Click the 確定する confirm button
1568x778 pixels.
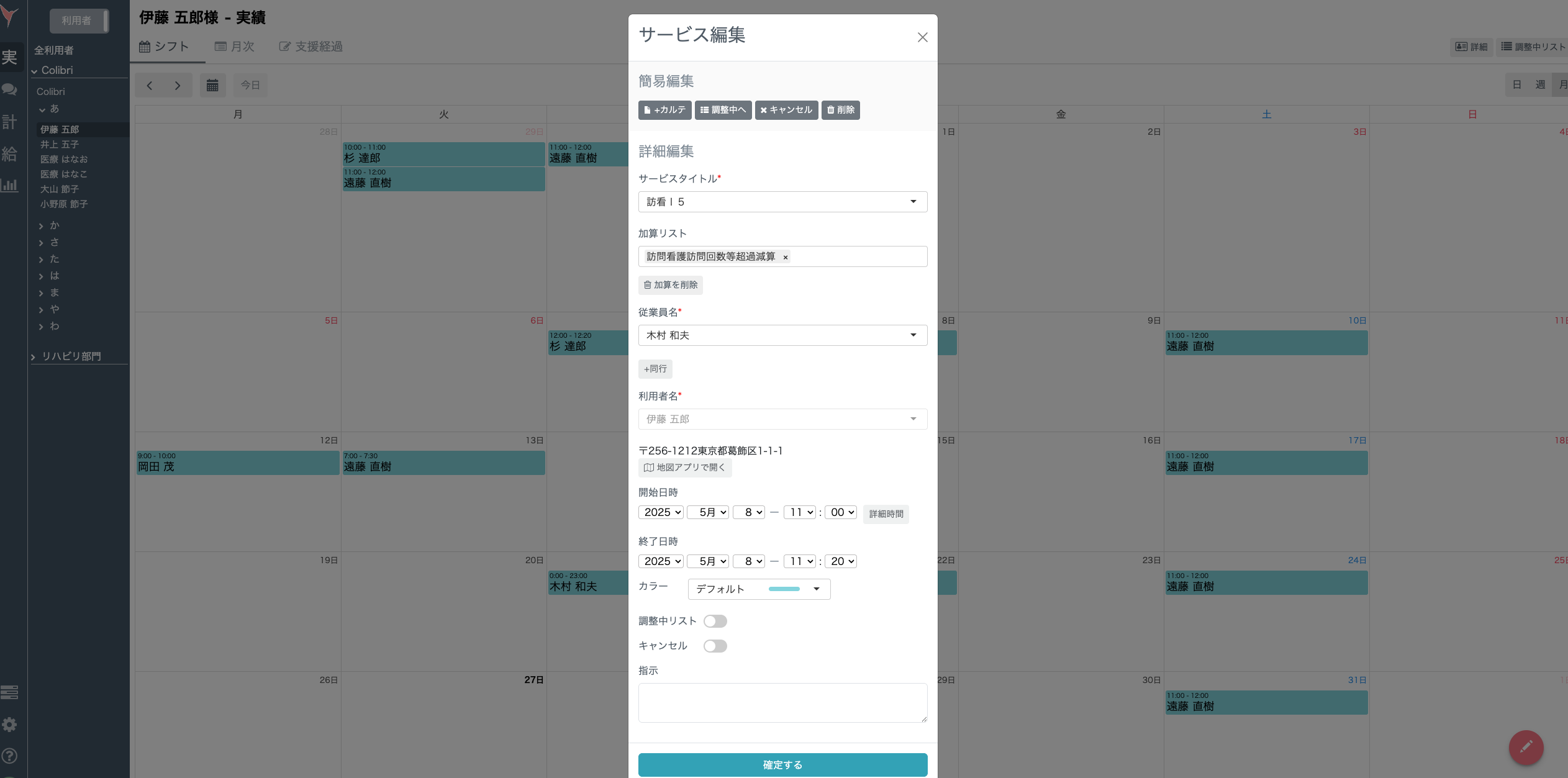point(782,764)
